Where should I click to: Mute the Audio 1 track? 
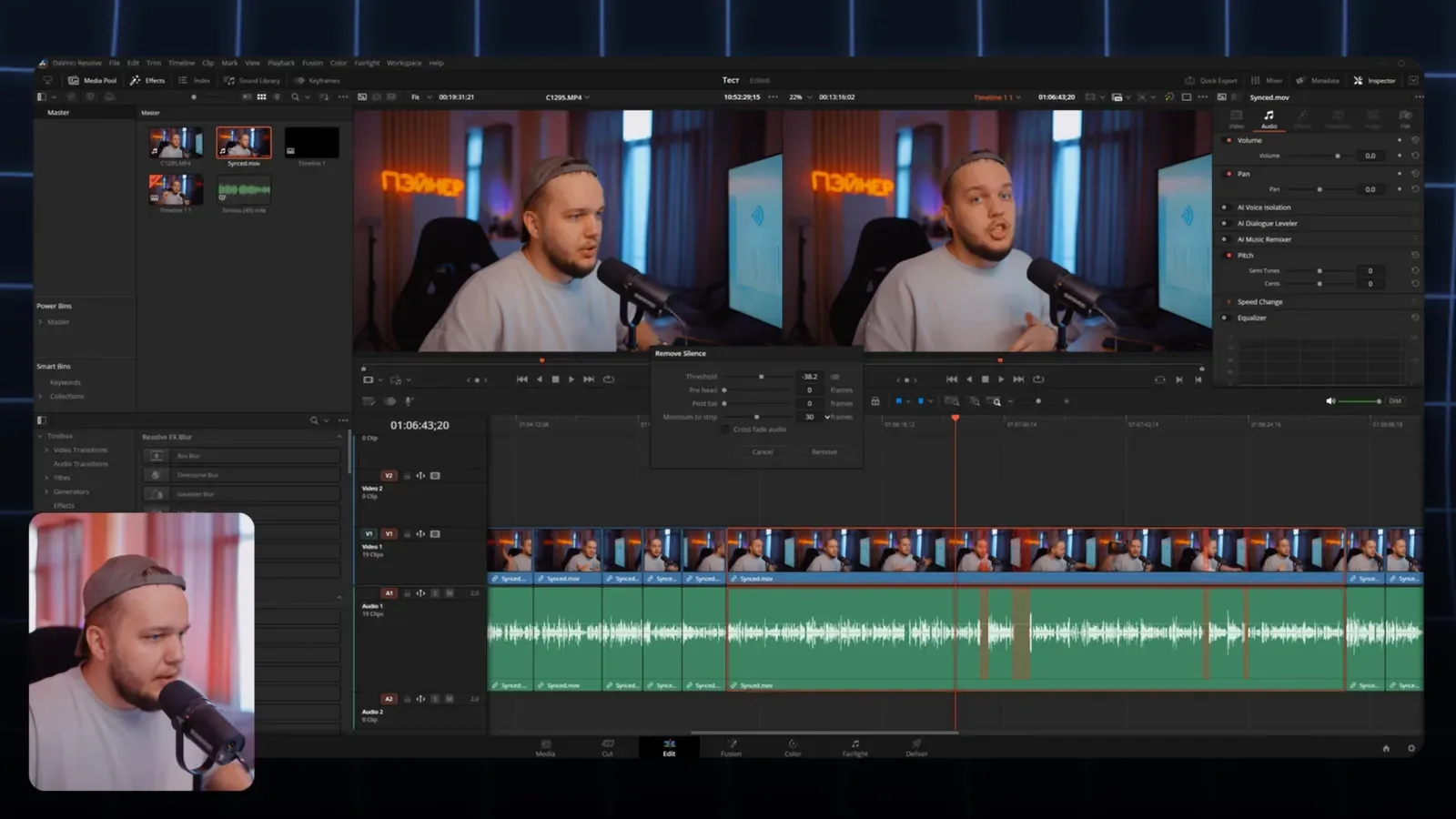pos(450,593)
